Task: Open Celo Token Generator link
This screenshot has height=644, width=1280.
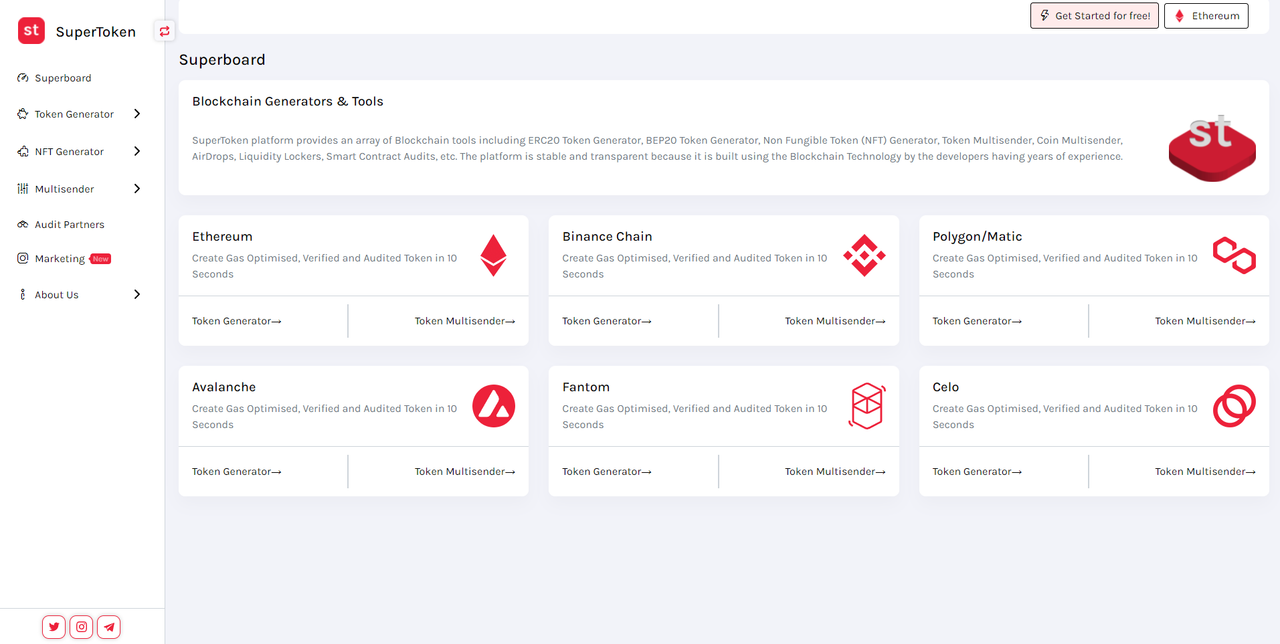Action: click(x=977, y=471)
